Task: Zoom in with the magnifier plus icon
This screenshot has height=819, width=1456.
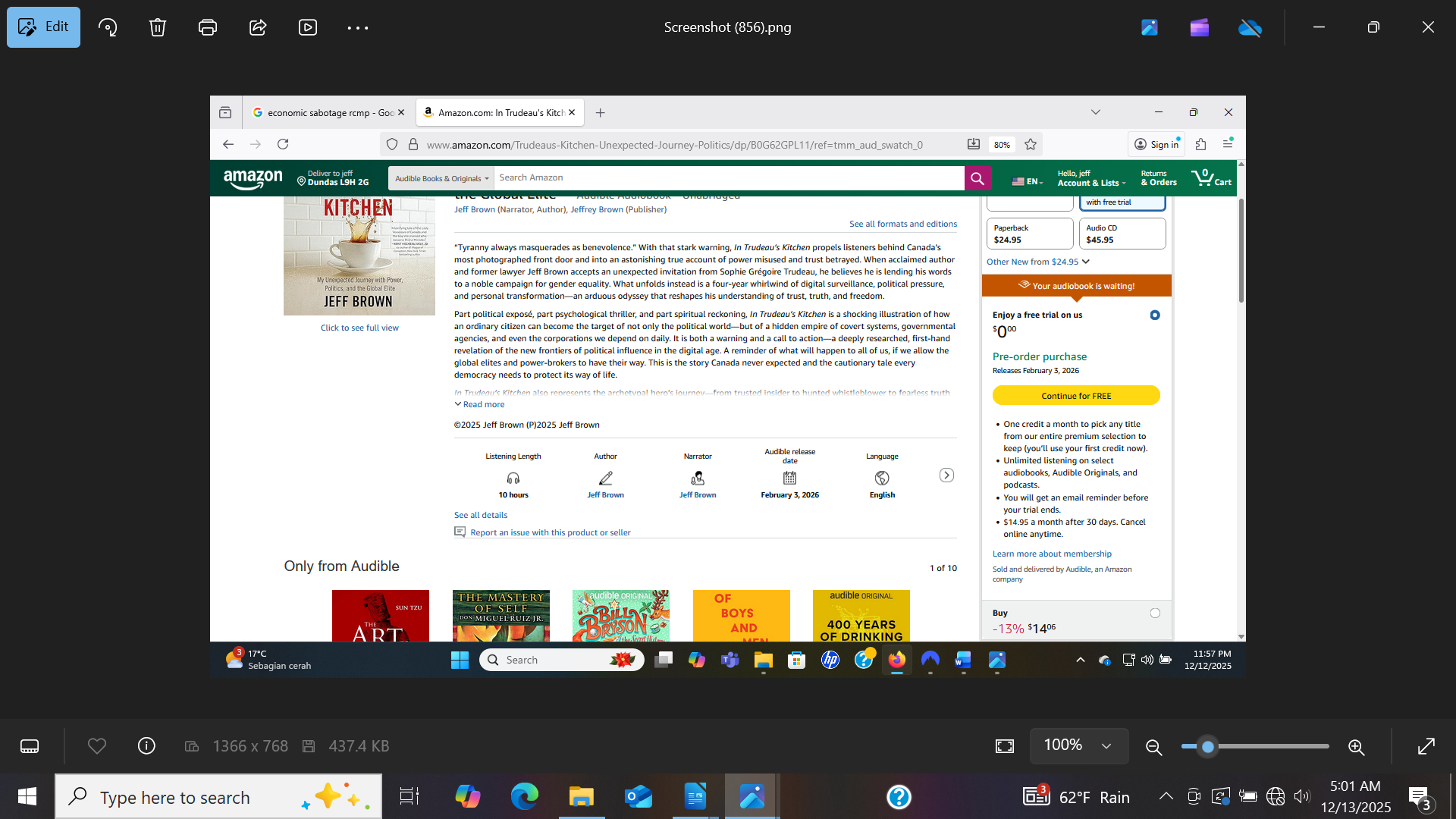Action: pyautogui.click(x=1356, y=747)
